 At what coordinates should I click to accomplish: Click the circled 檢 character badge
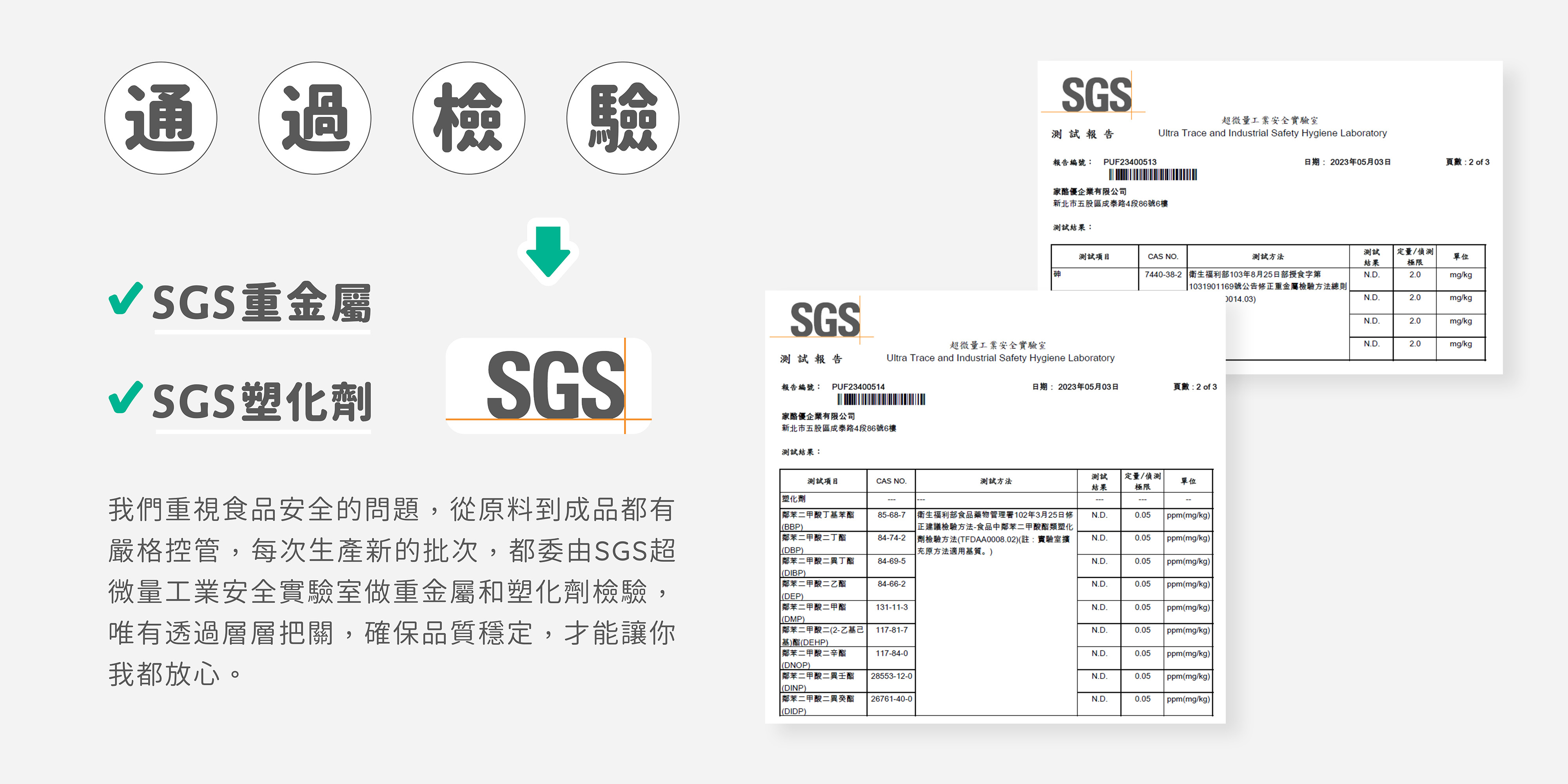coord(469,118)
